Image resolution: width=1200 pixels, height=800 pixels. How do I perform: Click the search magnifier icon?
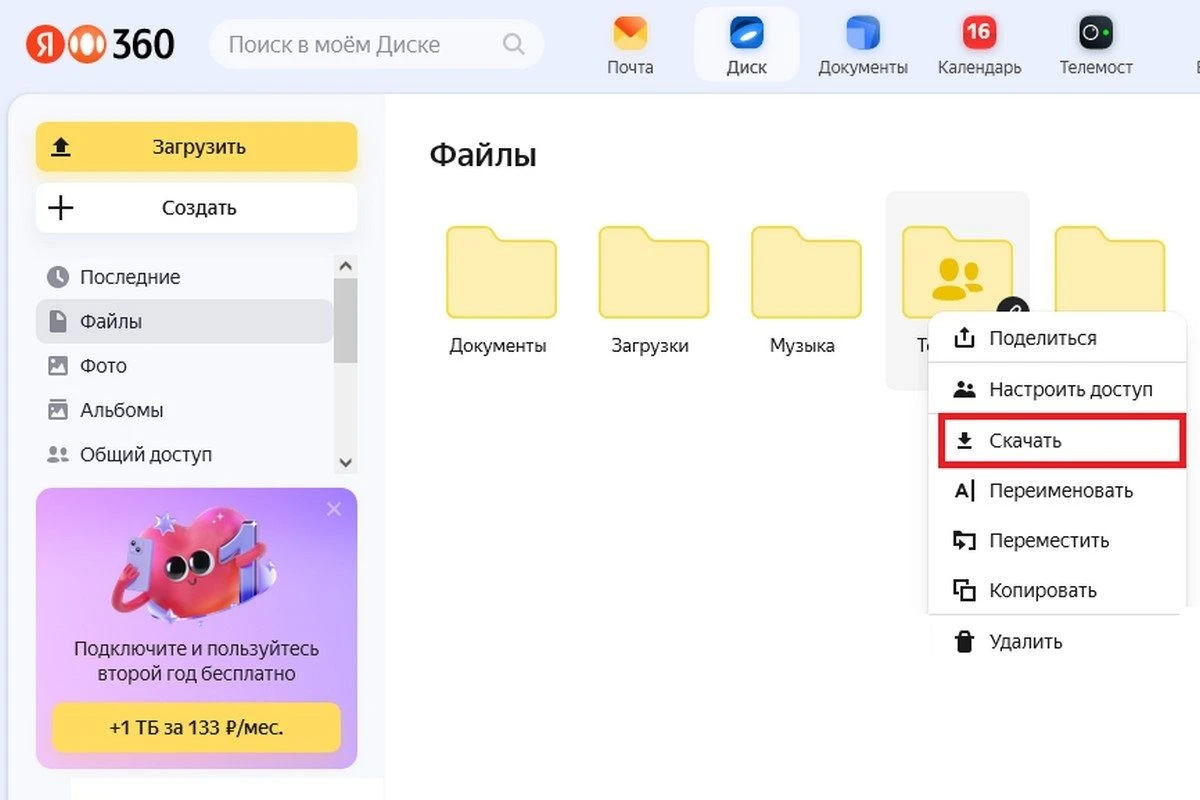pos(514,44)
